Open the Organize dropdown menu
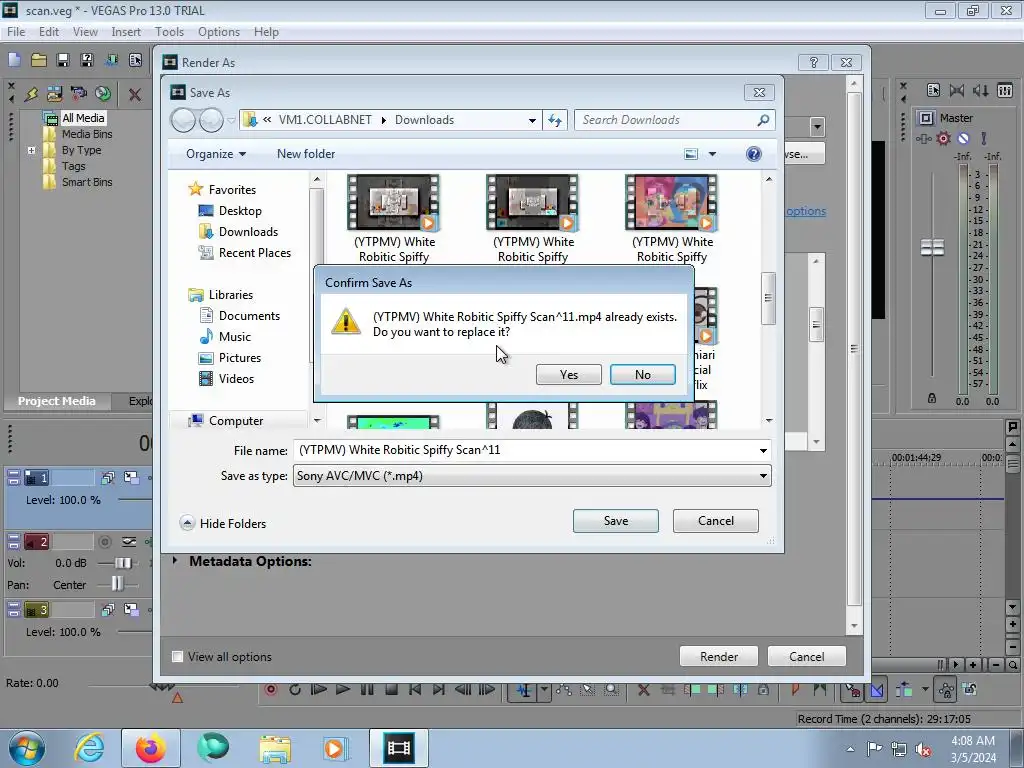1024x768 pixels. [x=216, y=154]
